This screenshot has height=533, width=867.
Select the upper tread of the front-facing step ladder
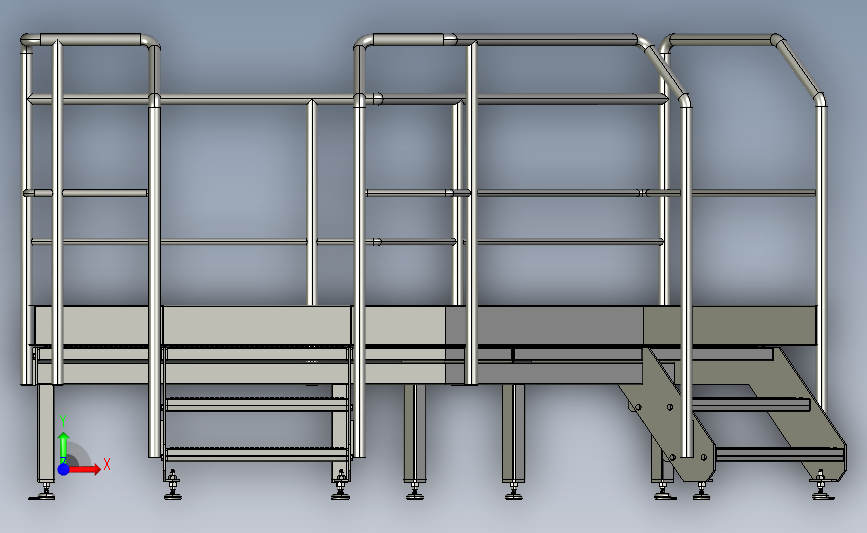257,404
